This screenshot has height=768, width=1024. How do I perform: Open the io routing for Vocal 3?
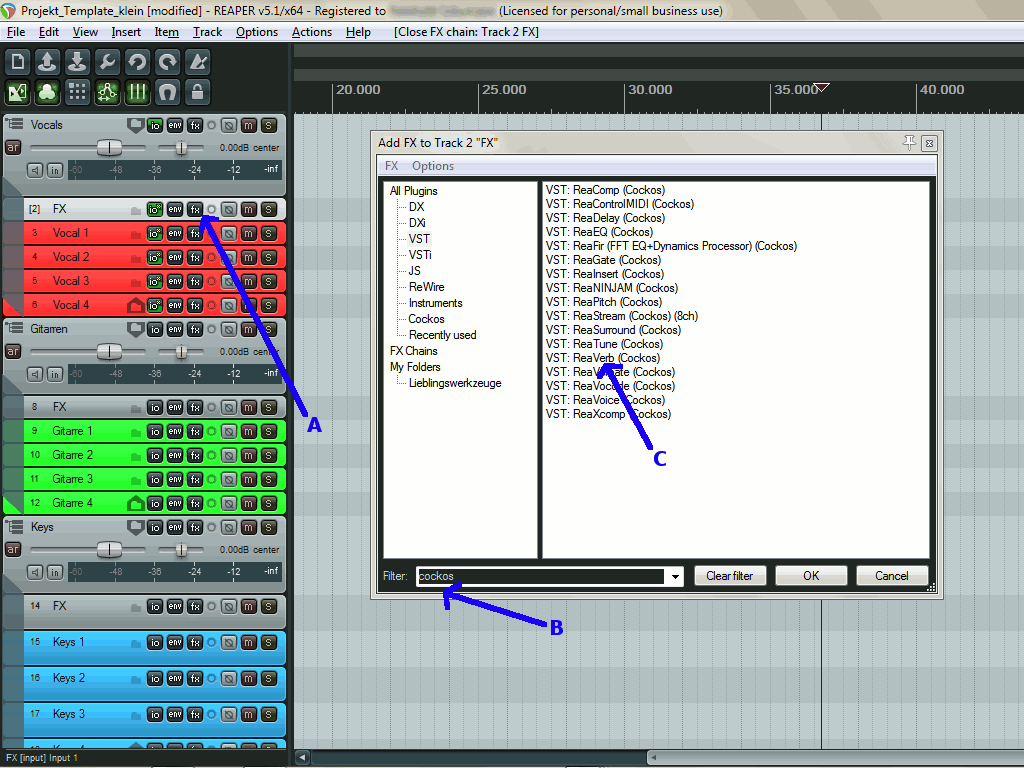155,281
